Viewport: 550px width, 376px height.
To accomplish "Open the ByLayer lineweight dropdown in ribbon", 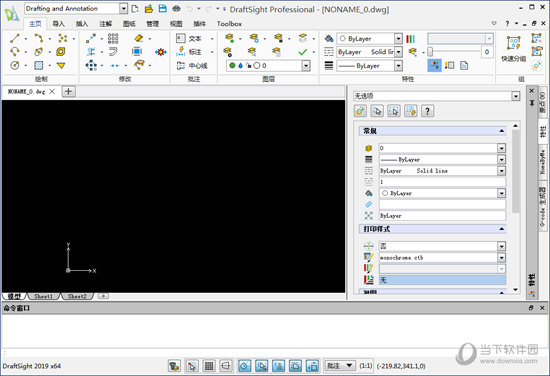I will (398, 66).
